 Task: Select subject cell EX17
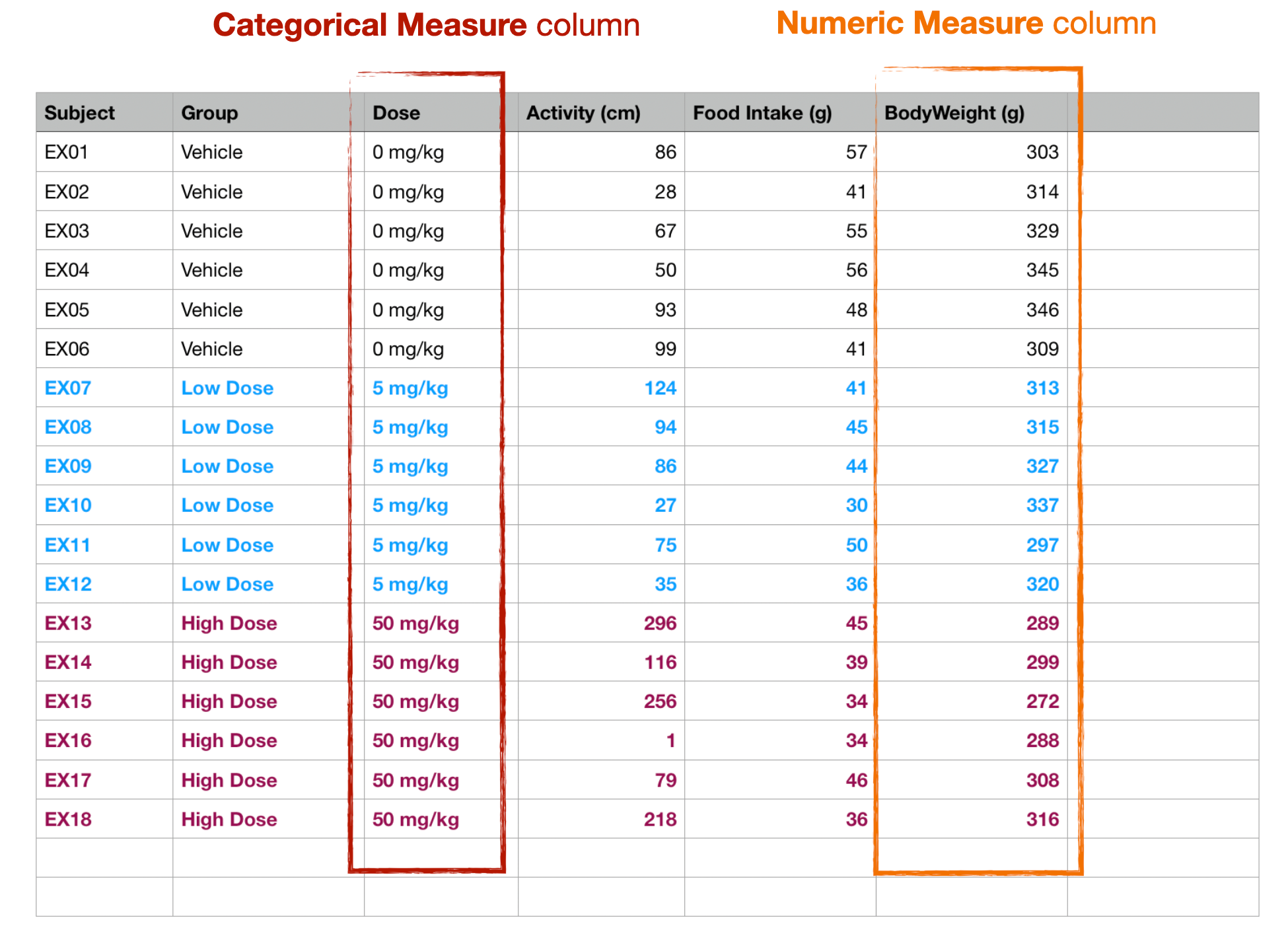104,780
